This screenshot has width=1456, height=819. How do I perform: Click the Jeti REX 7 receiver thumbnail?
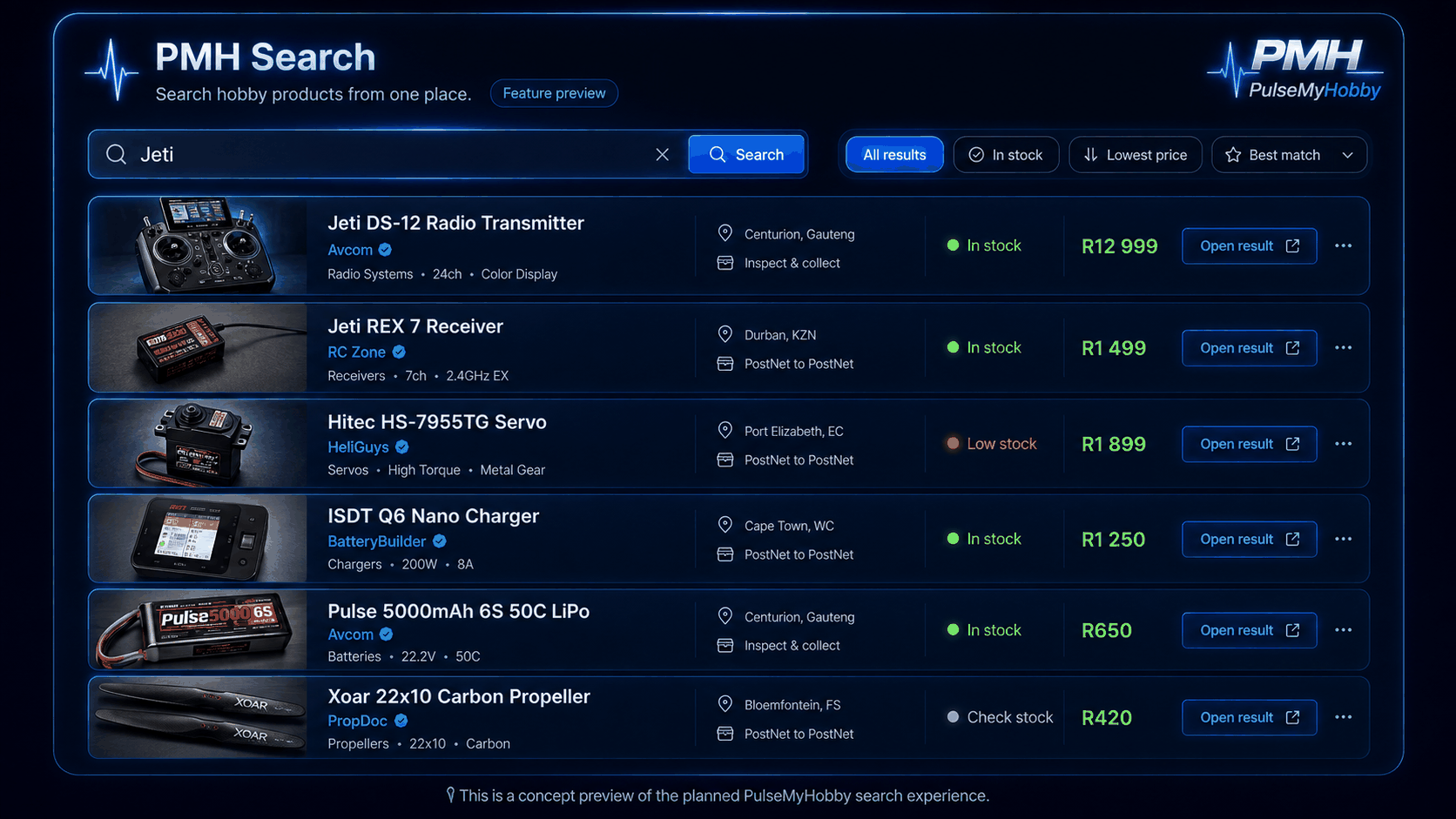coord(199,347)
